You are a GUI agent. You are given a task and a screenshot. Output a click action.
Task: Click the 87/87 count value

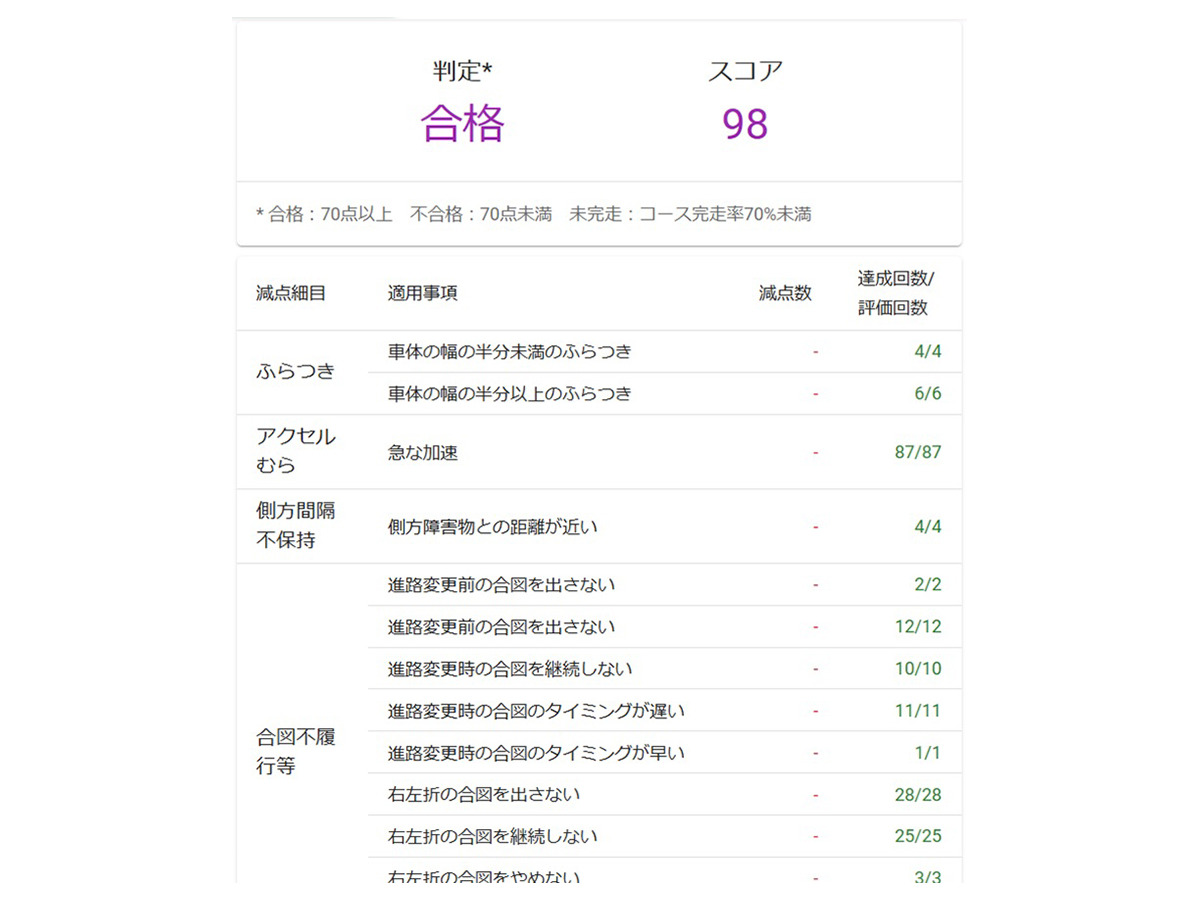[917, 452]
